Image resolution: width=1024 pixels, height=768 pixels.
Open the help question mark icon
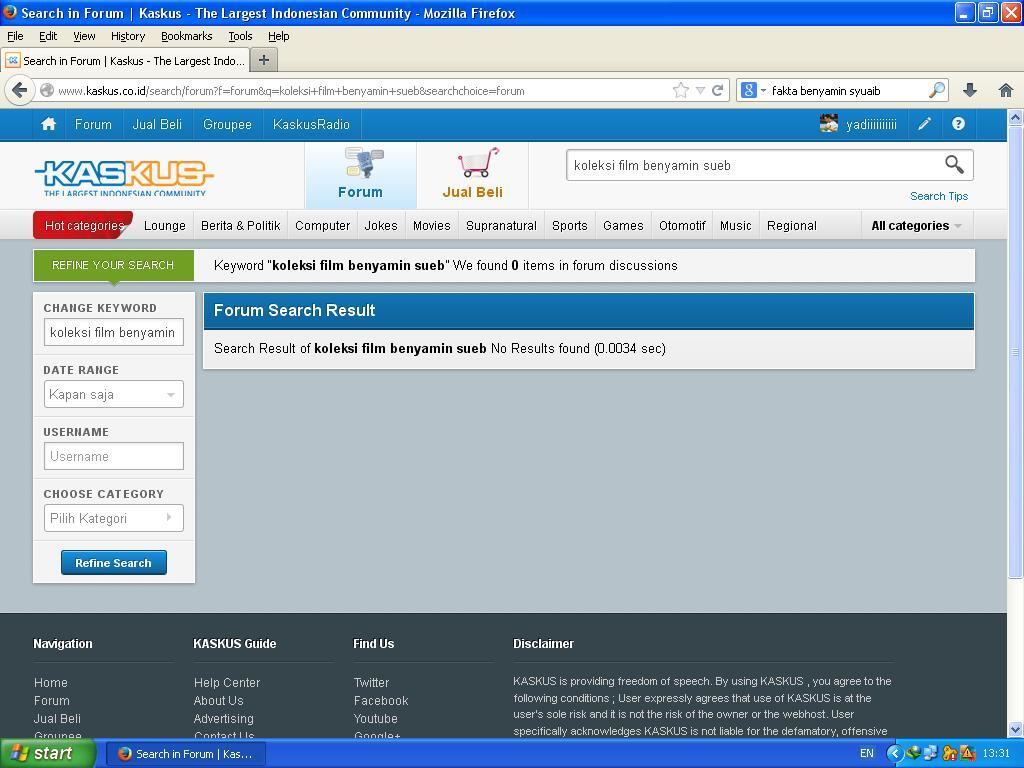(958, 124)
